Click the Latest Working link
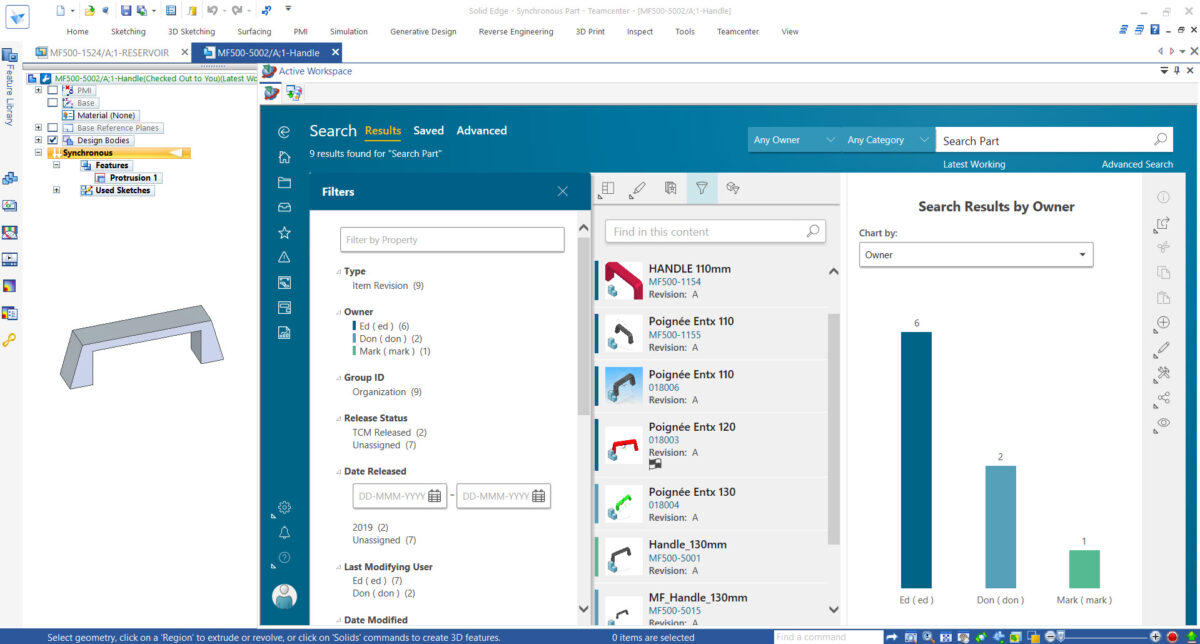 click(x=974, y=164)
